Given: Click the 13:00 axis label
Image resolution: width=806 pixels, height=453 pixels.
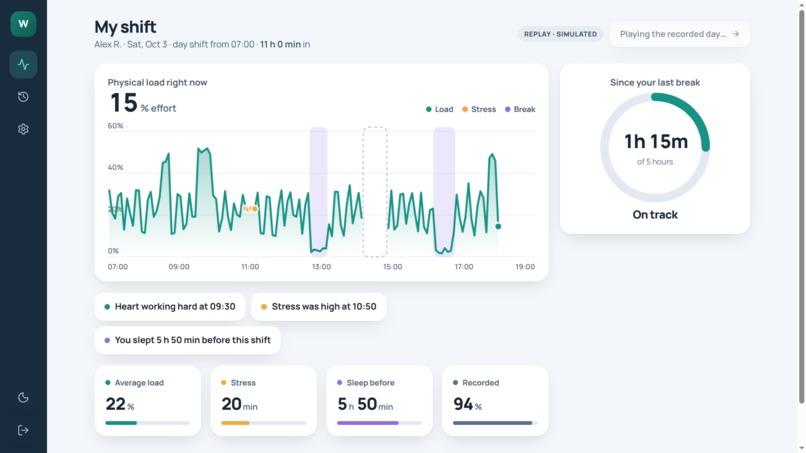Looking at the screenshot, I should [321, 267].
